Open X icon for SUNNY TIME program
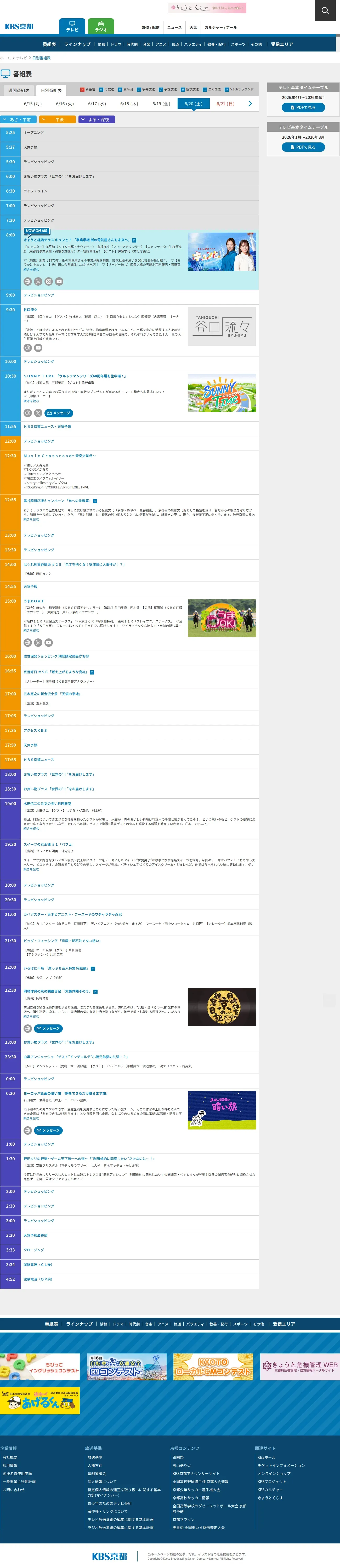 (x=38, y=413)
